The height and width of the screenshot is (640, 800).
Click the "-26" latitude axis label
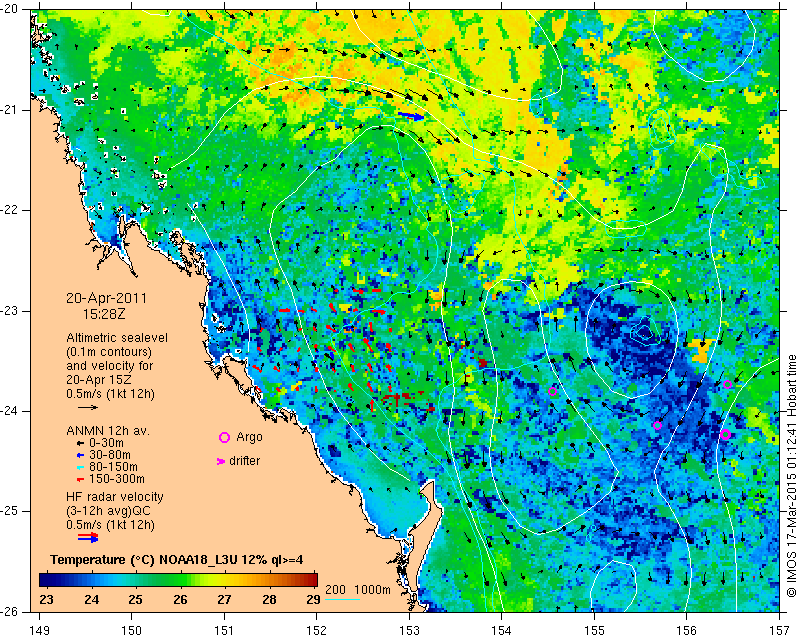pos(11,612)
